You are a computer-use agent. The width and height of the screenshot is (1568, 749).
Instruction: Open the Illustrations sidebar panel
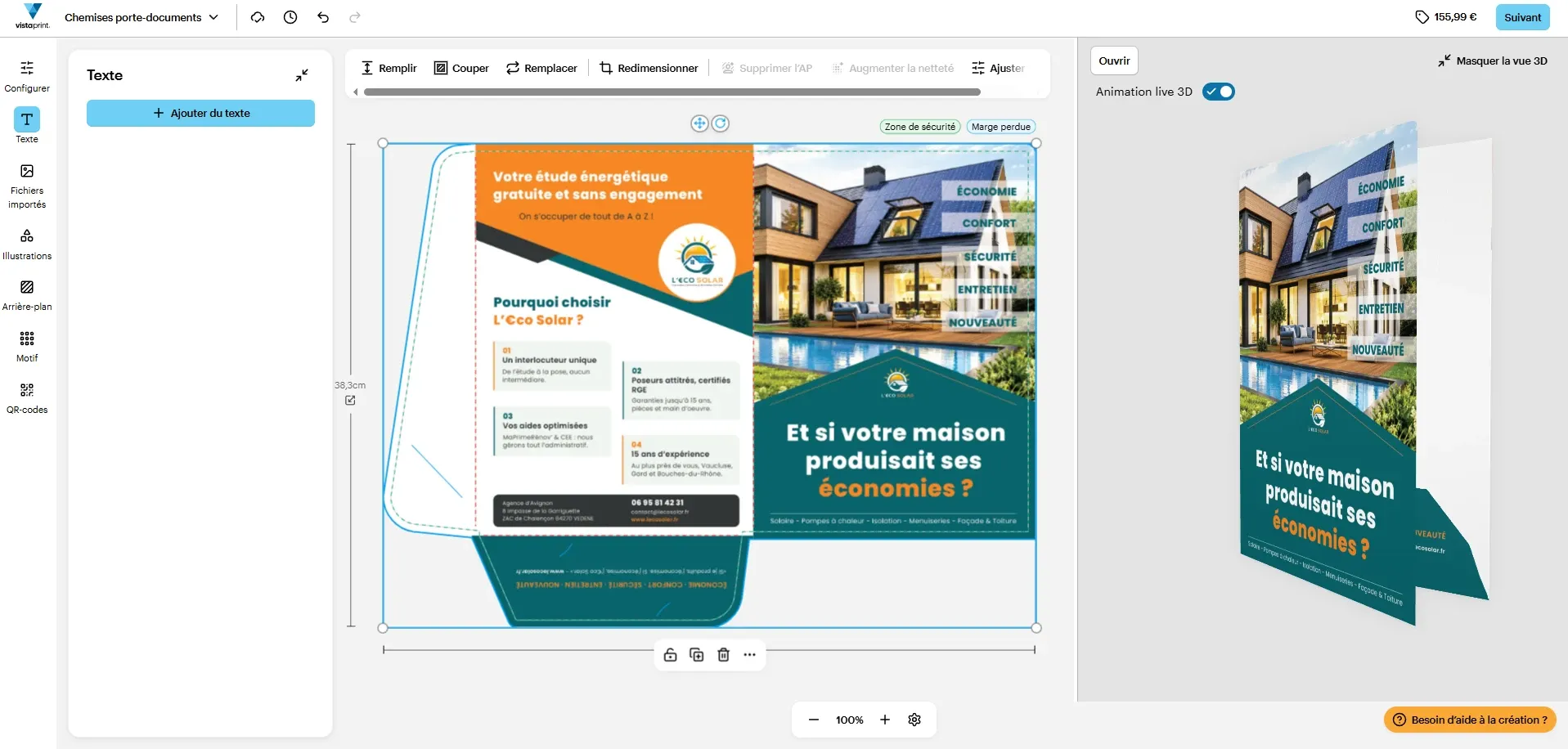tap(27, 244)
